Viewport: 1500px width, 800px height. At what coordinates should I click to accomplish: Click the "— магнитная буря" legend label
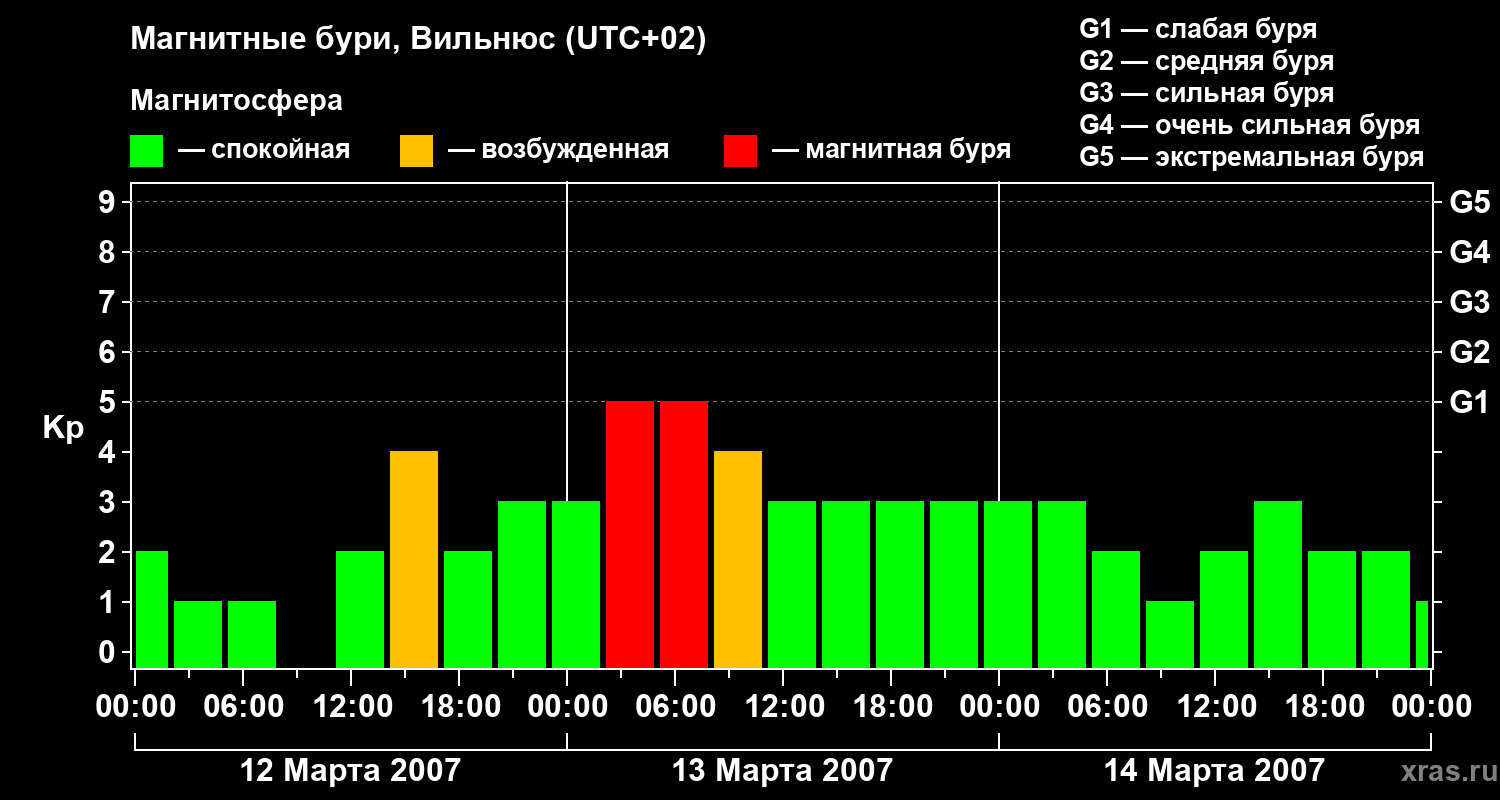(892, 150)
